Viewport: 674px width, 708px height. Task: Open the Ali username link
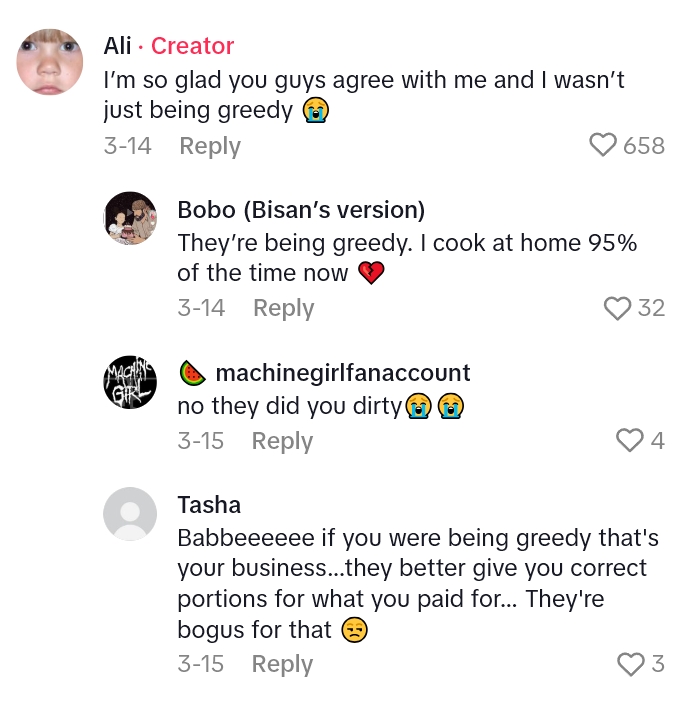click(117, 46)
